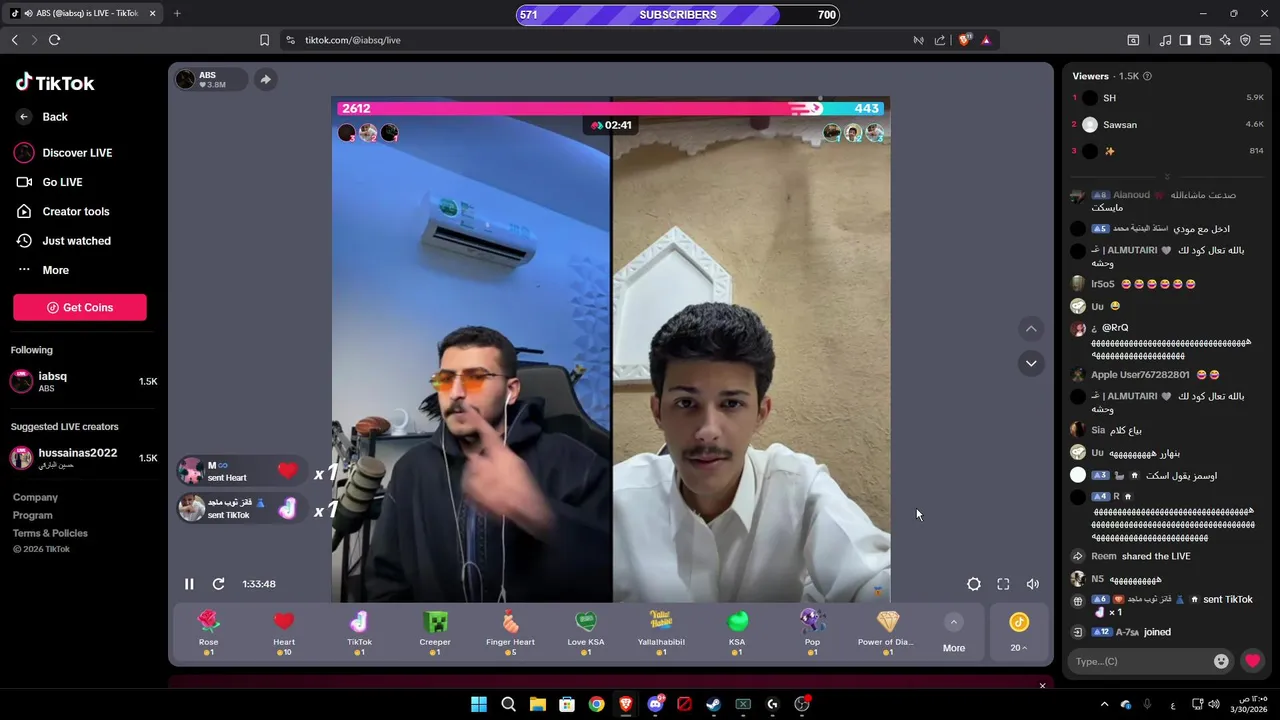Open followed creator iabsq
This screenshot has width=1280, height=720.
(83, 381)
